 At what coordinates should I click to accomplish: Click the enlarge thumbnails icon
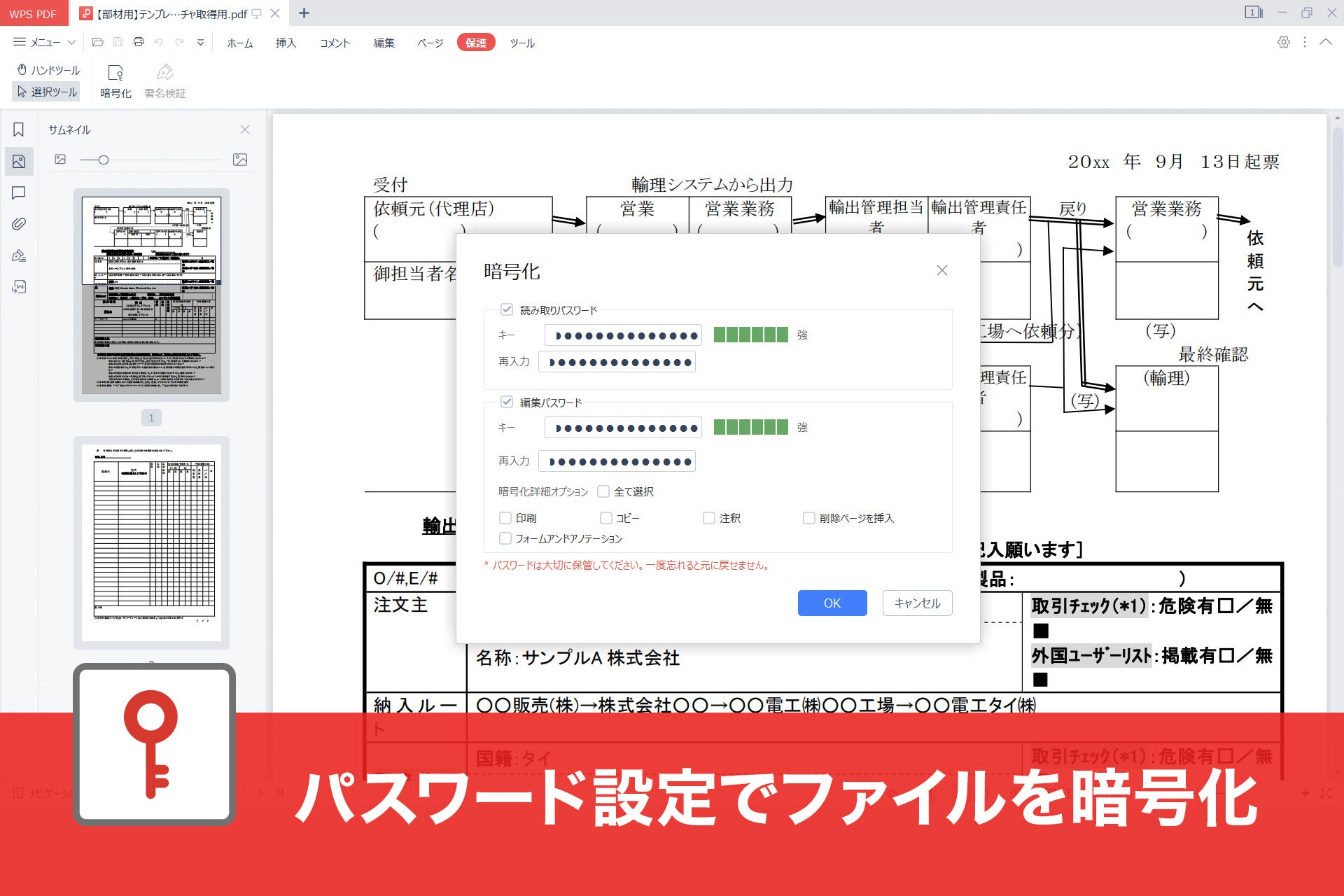[x=240, y=160]
